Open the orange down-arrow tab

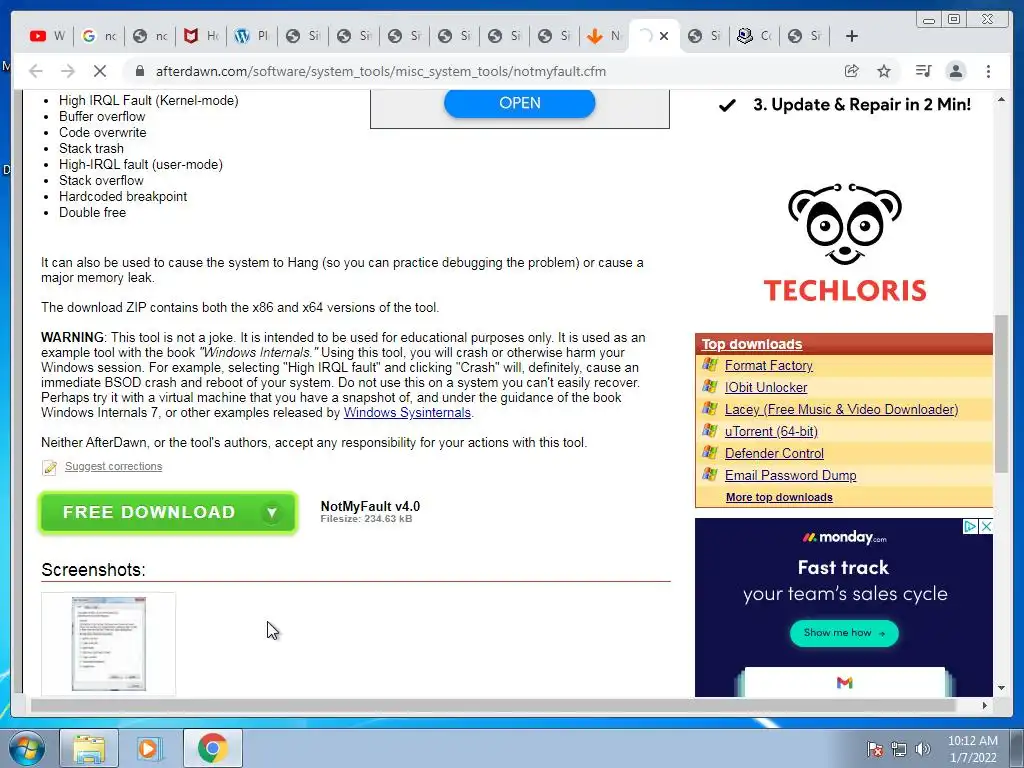click(603, 36)
